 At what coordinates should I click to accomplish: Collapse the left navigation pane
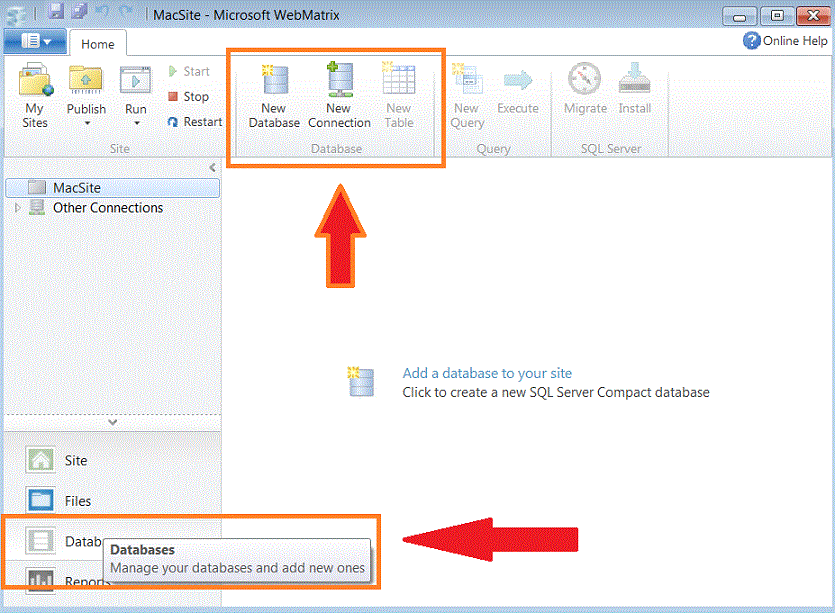[x=212, y=168]
